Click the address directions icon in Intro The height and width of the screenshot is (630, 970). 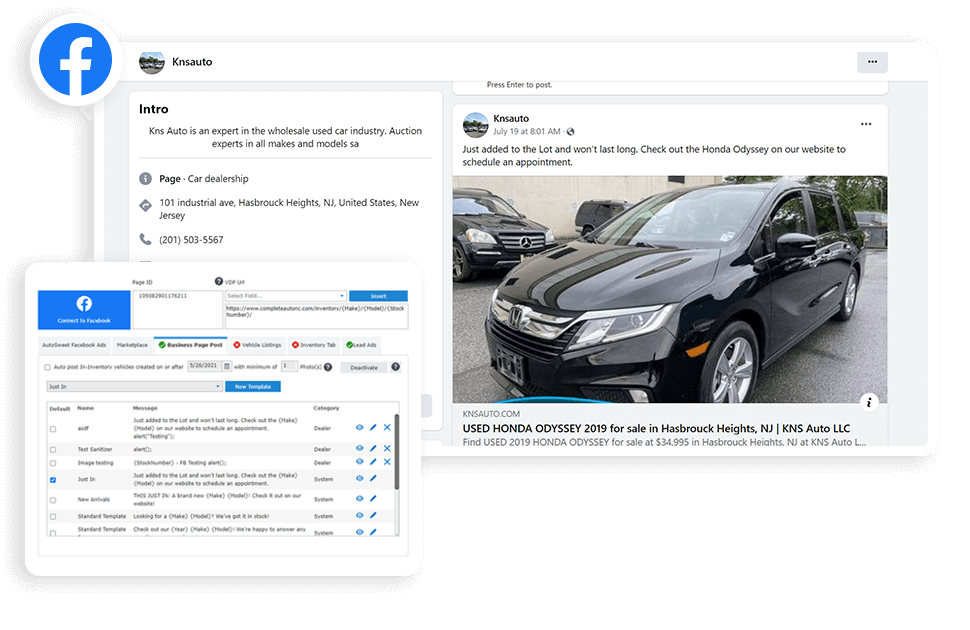[145, 205]
